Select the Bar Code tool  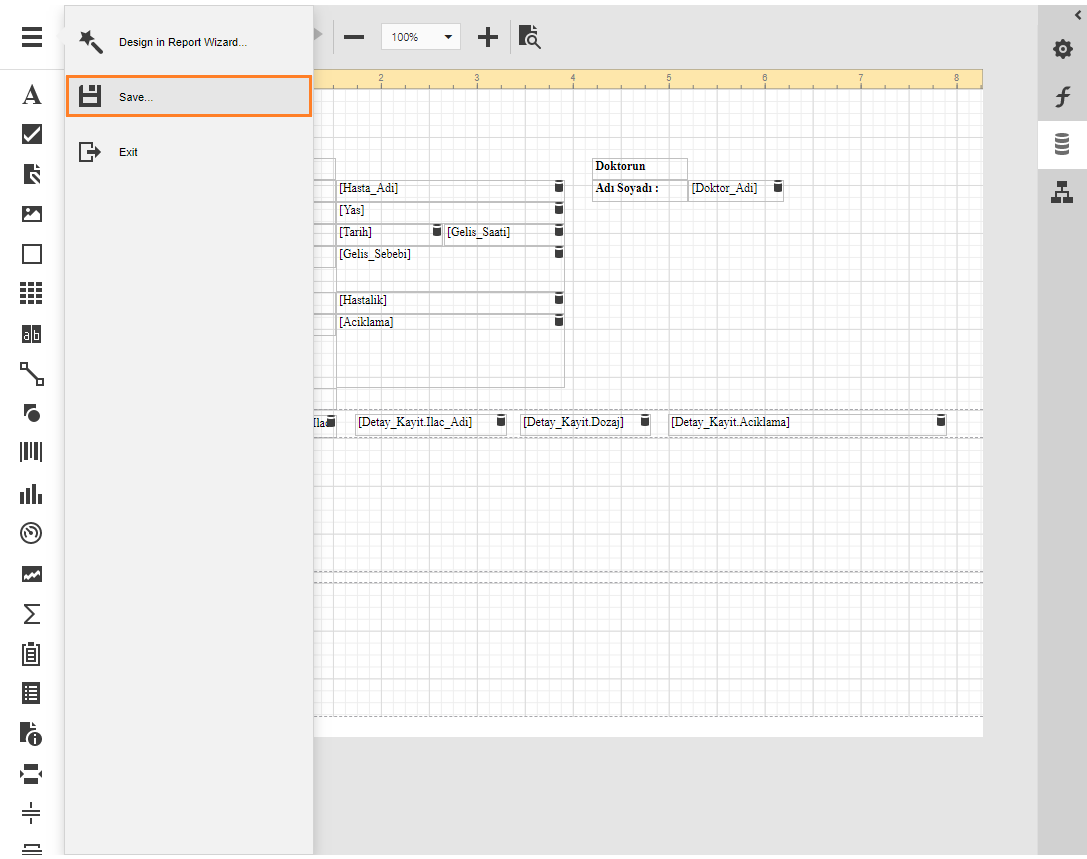click(x=32, y=452)
